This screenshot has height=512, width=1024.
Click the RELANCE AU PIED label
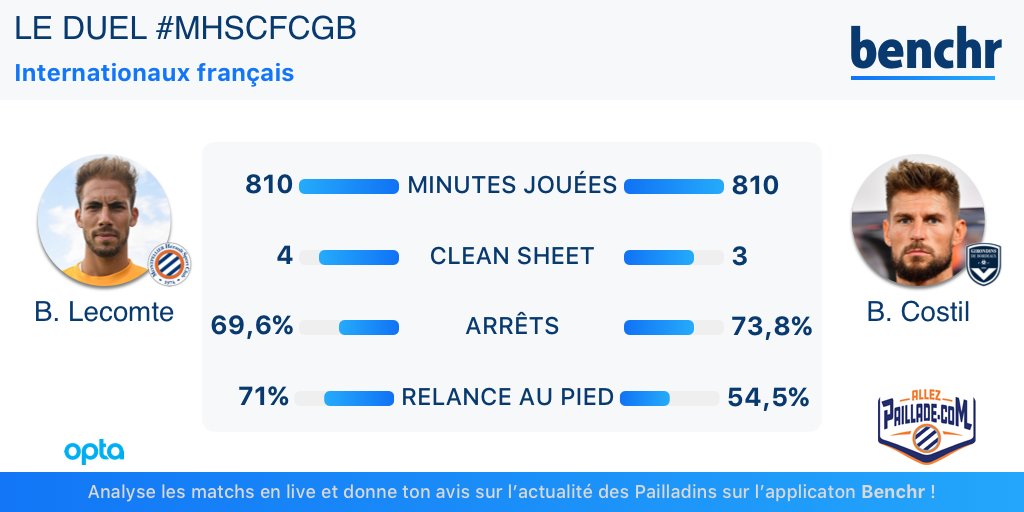(x=507, y=397)
